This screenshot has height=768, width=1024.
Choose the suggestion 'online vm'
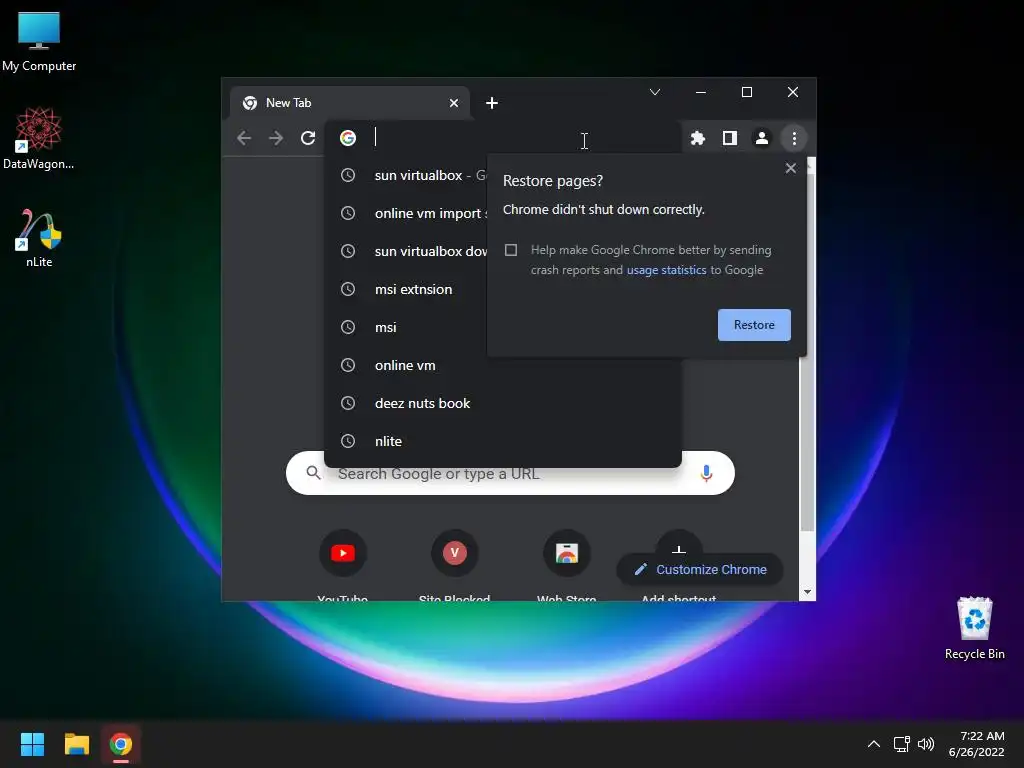tap(503, 364)
